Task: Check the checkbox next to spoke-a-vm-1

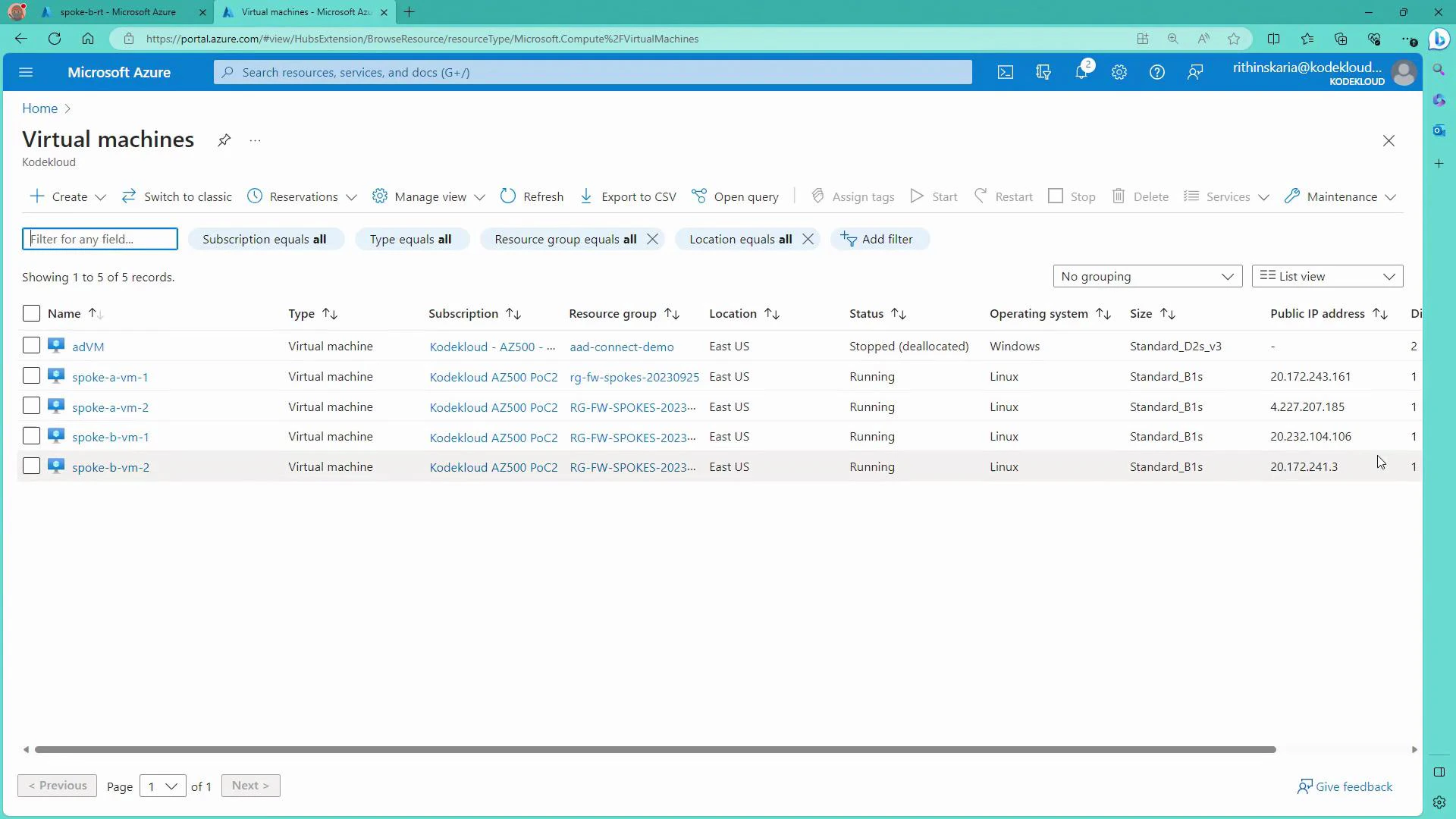Action: point(31,375)
